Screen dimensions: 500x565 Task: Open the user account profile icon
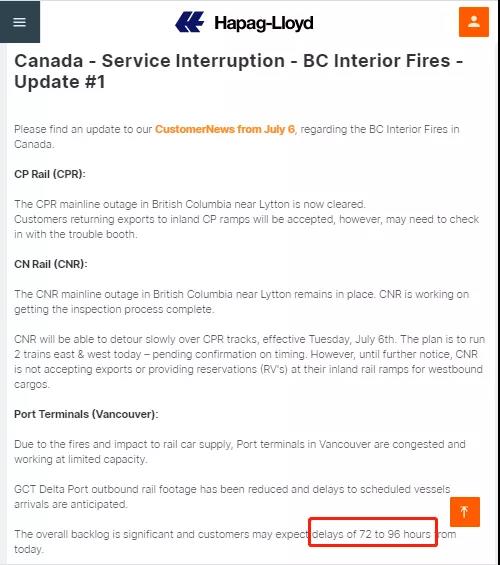click(474, 22)
